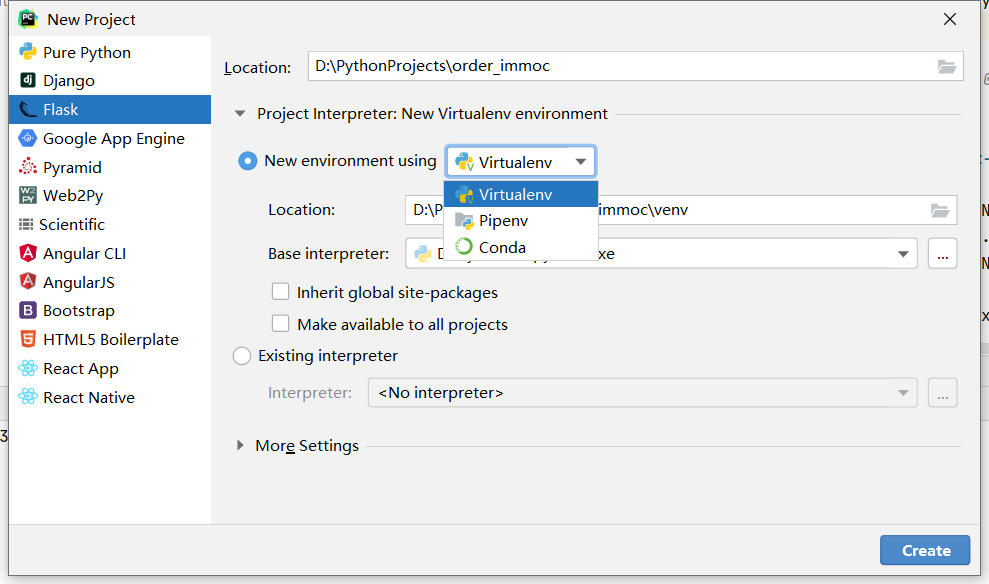Click into the project Location text field

pos(620,67)
